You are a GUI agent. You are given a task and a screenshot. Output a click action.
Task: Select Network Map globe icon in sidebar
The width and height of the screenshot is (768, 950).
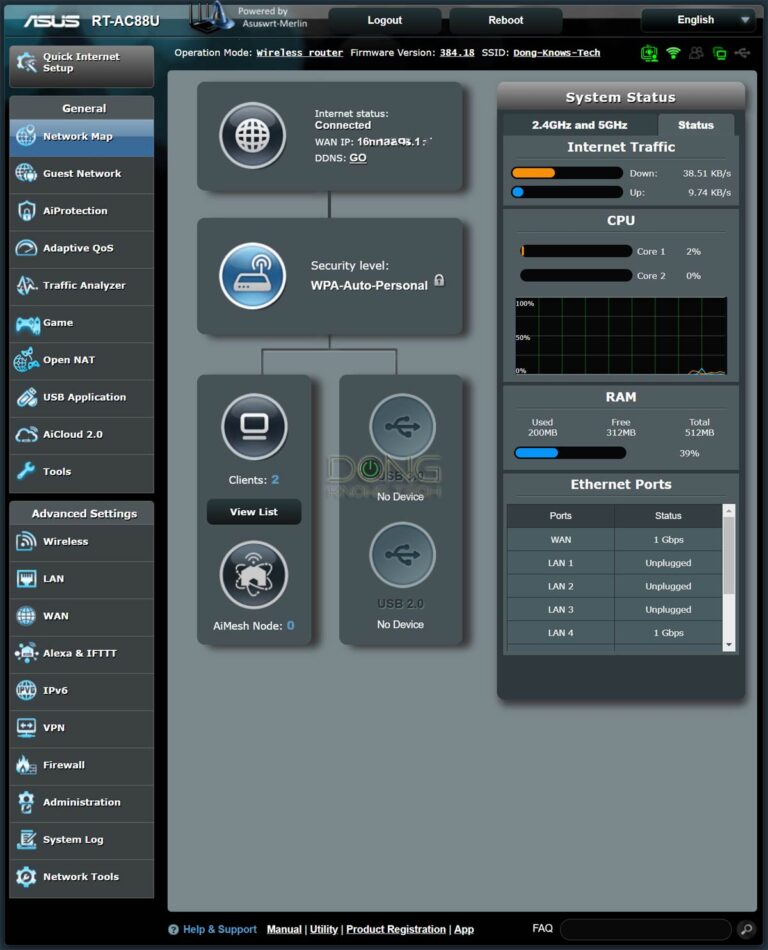tap(26, 136)
